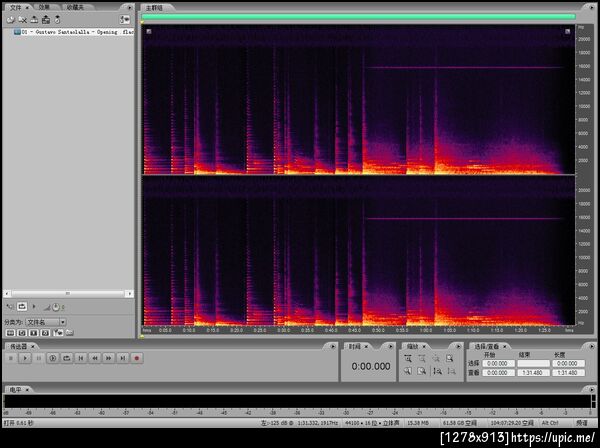
Task: Click Go to beginning button in transport
Action: pyautogui.click(x=81, y=358)
